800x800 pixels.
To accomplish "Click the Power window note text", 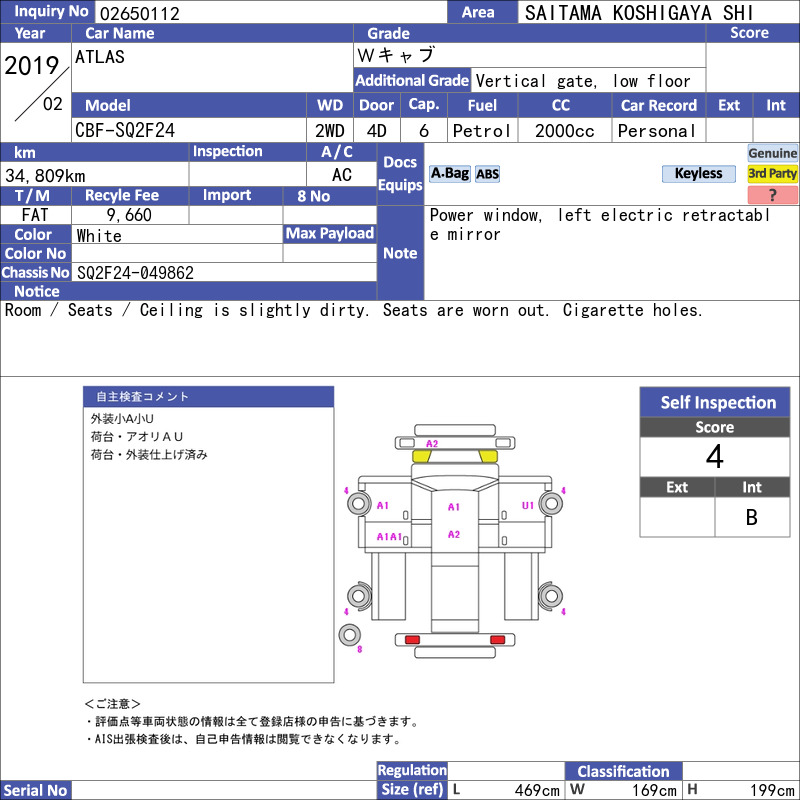I will coord(600,224).
